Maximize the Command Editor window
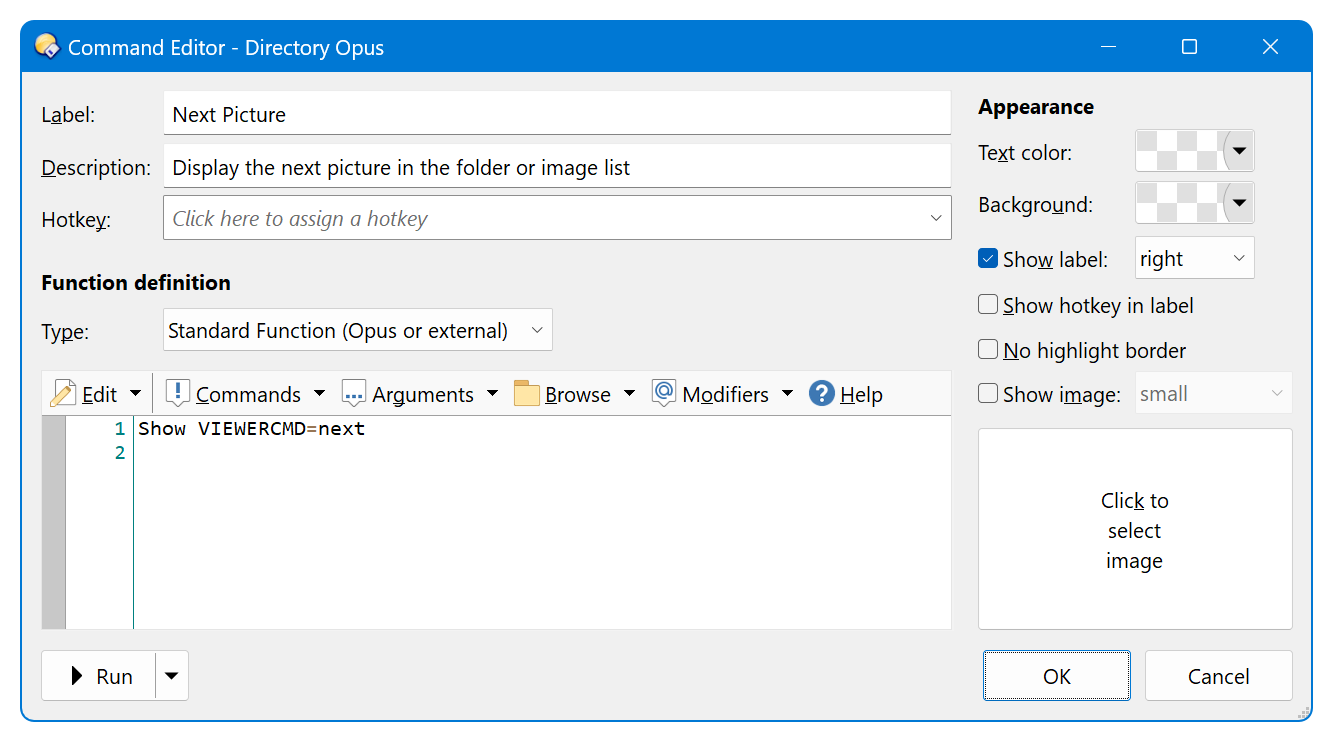This screenshot has height=742, width=1333. tap(1189, 47)
